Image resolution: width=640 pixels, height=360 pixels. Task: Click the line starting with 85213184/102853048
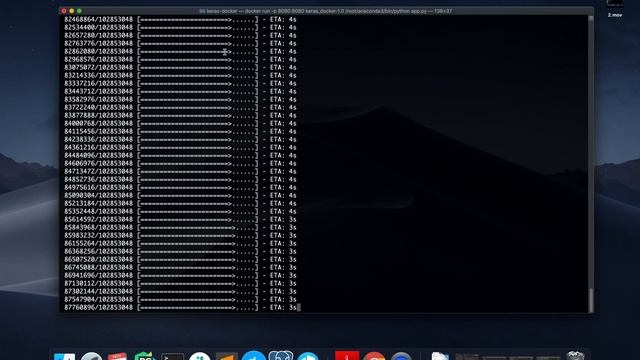click(180, 203)
